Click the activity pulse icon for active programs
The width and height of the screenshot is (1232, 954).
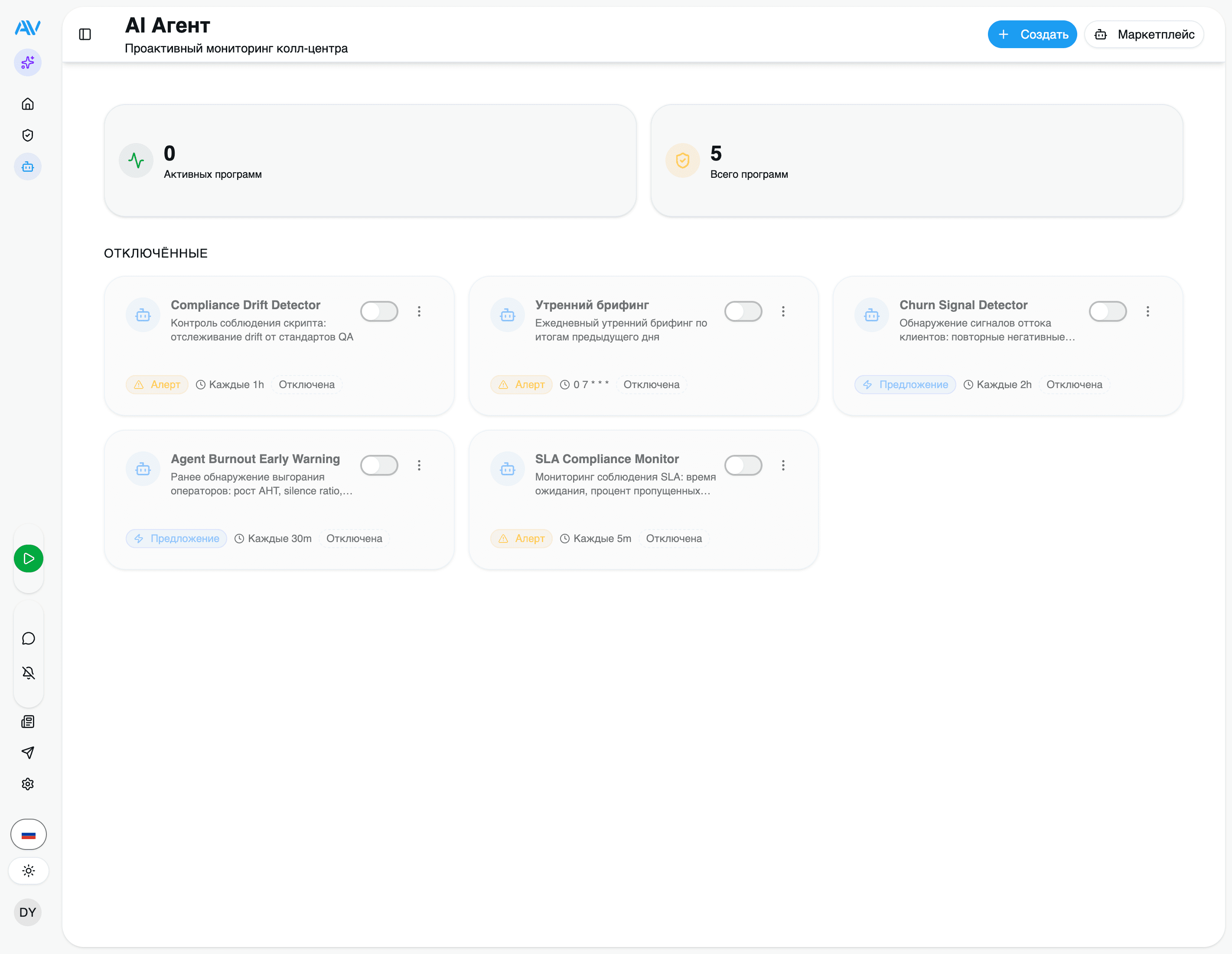(x=136, y=161)
